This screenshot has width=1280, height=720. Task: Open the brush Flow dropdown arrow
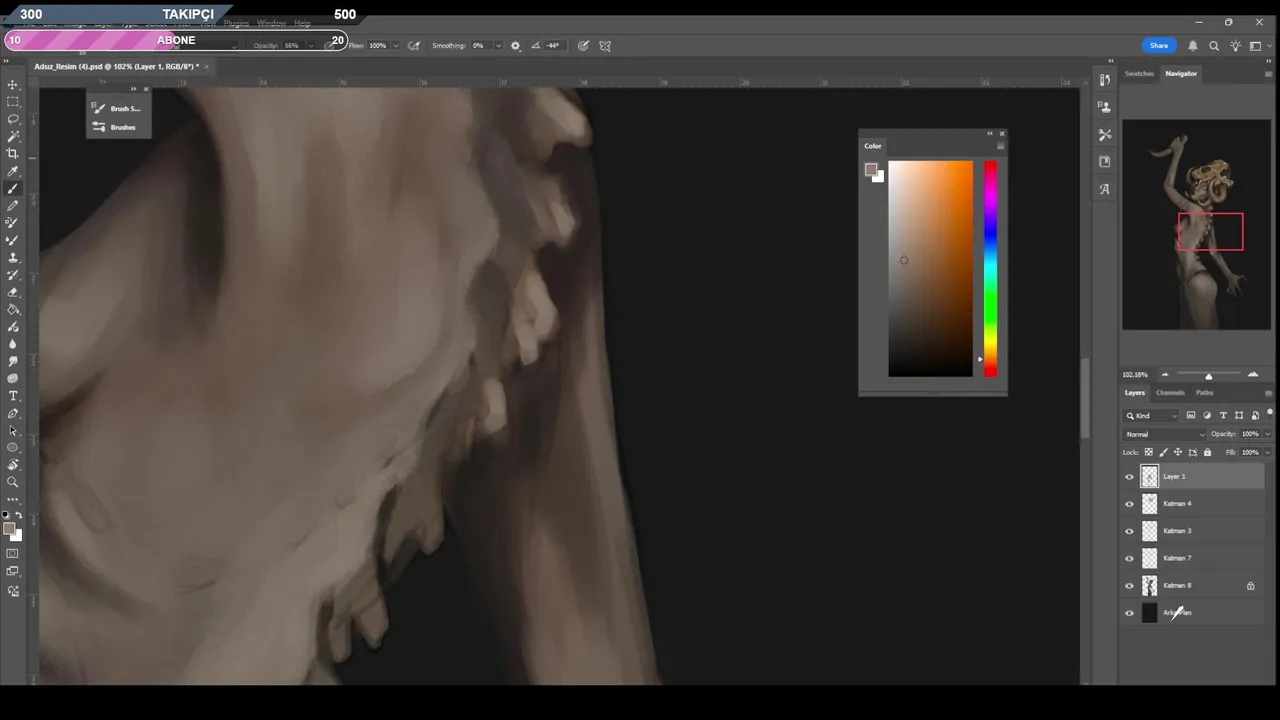[x=395, y=46]
